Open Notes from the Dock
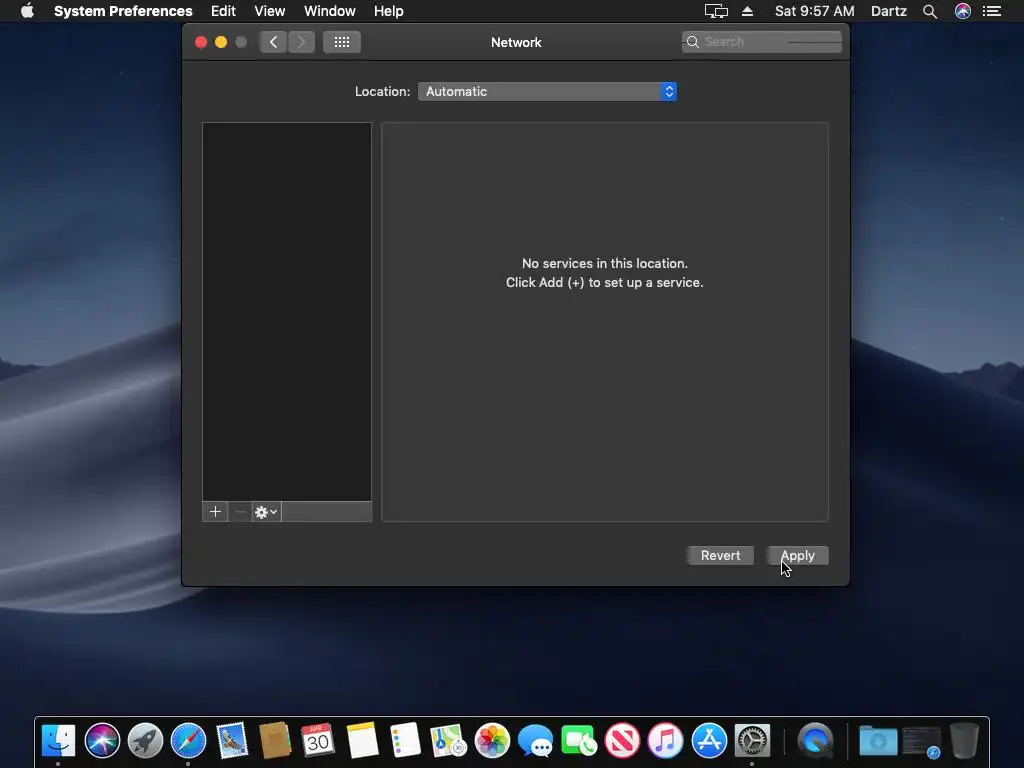The height and width of the screenshot is (768, 1024). click(x=362, y=741)
